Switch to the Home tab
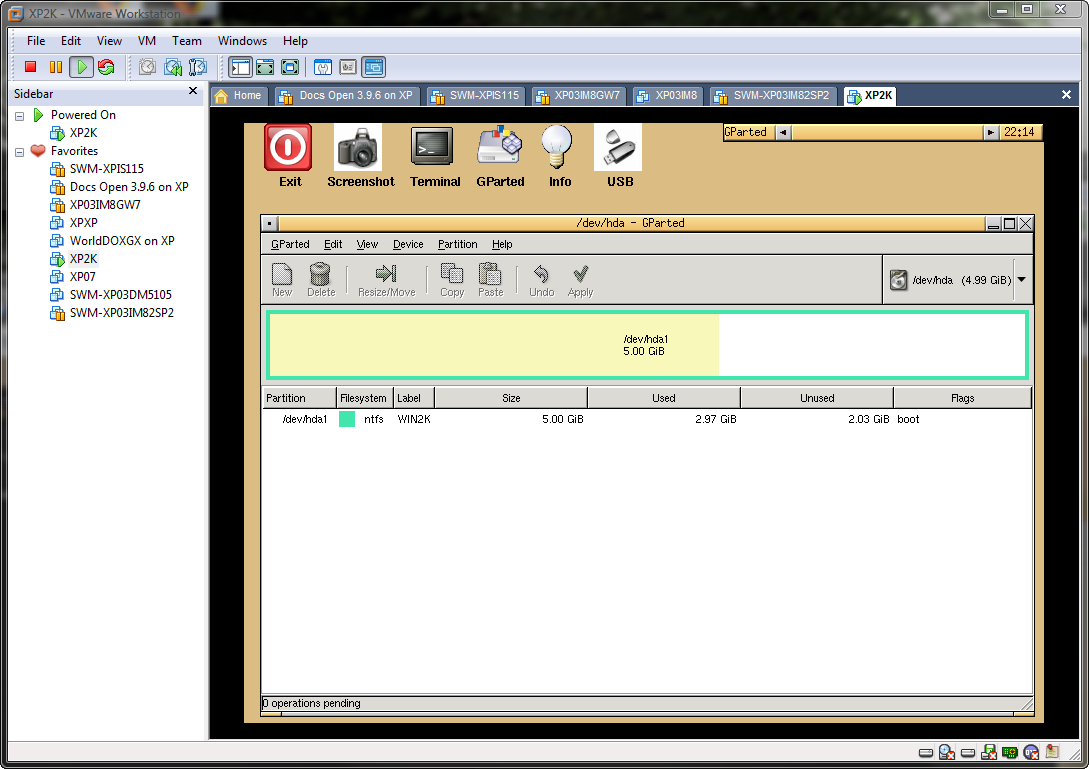This screenshot has width=1089, height=769. (x=239, y=96)
